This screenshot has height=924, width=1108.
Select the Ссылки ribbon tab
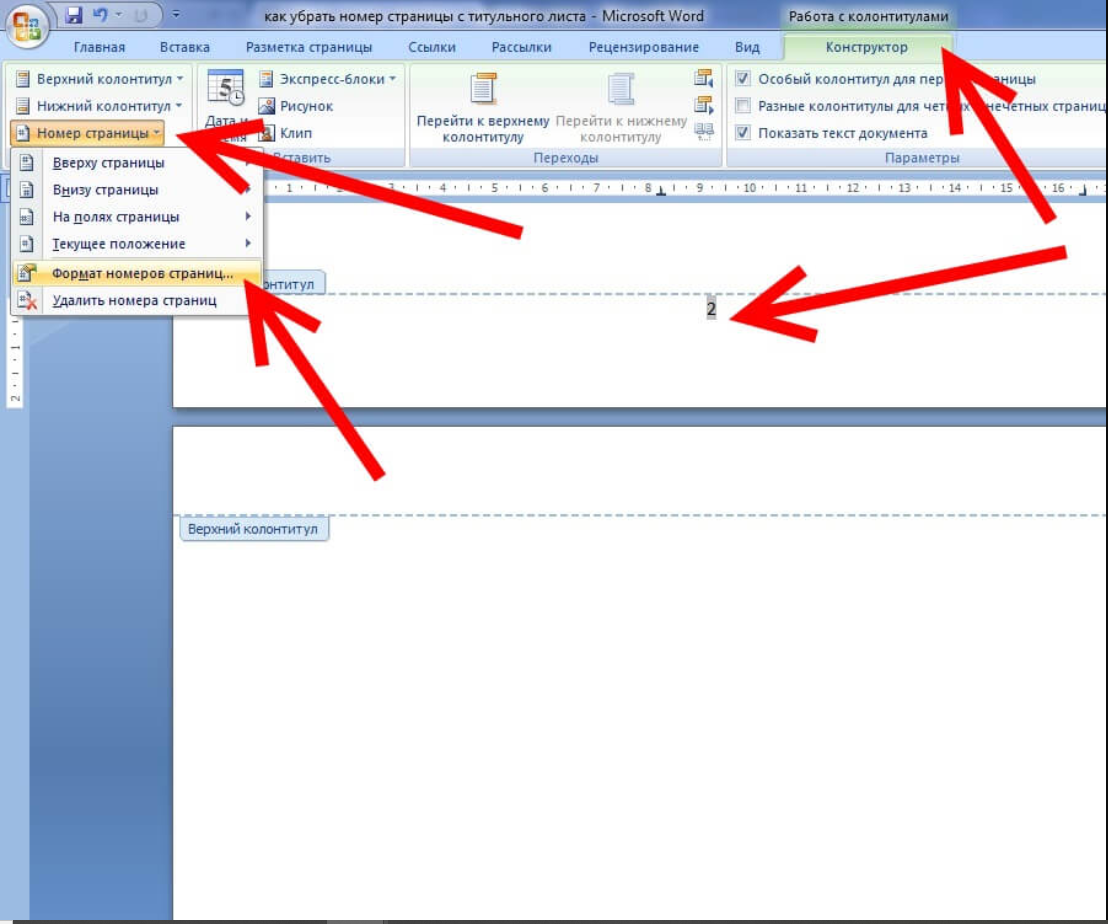[x=432, y=47]
